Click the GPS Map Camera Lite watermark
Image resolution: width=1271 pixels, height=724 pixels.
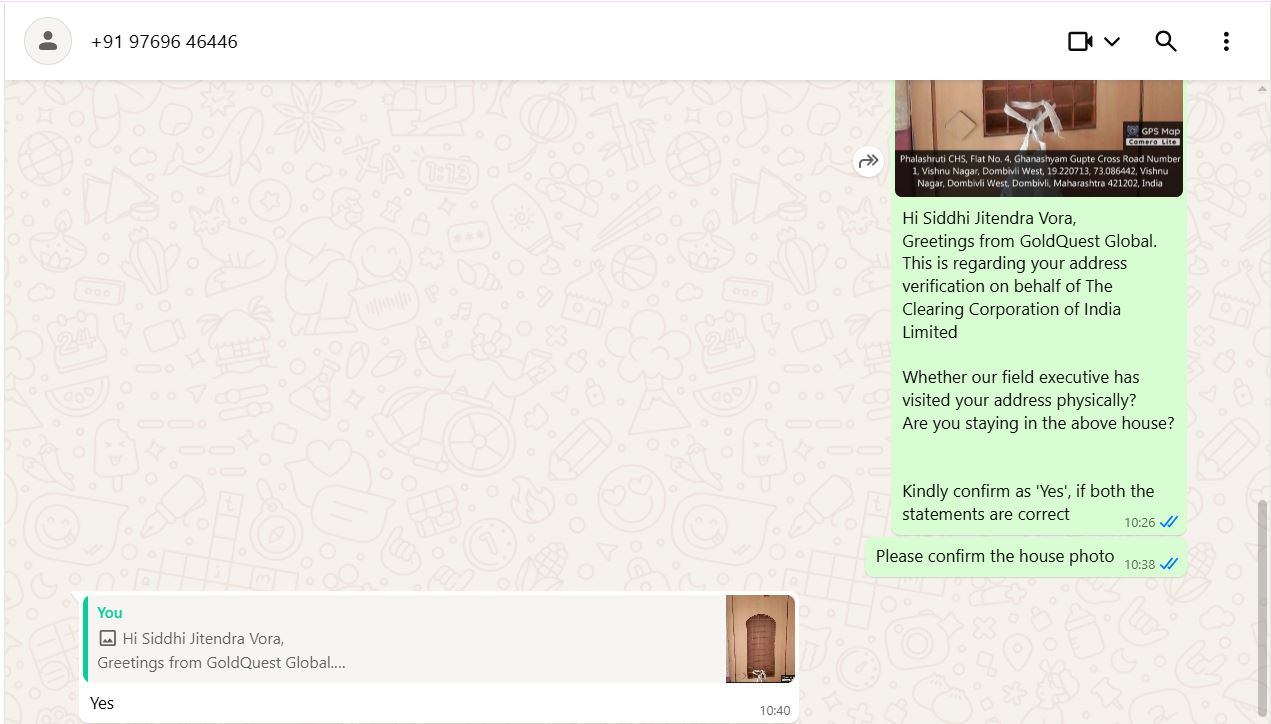(x=1152, y=135)
